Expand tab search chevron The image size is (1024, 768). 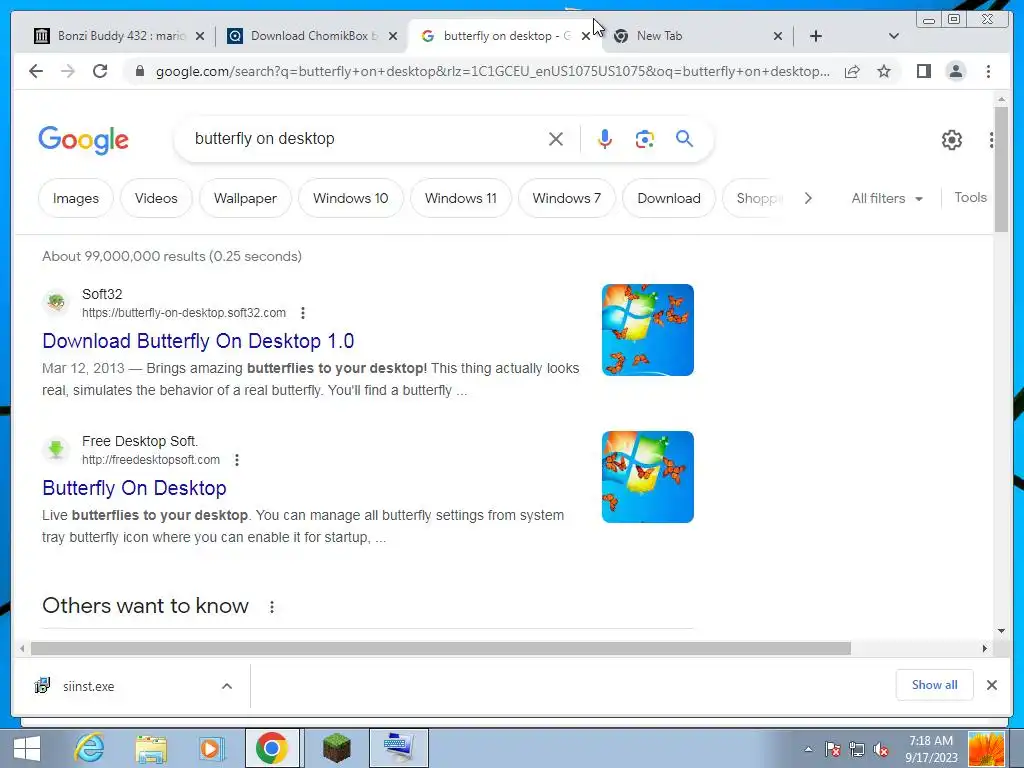[893, 36]
